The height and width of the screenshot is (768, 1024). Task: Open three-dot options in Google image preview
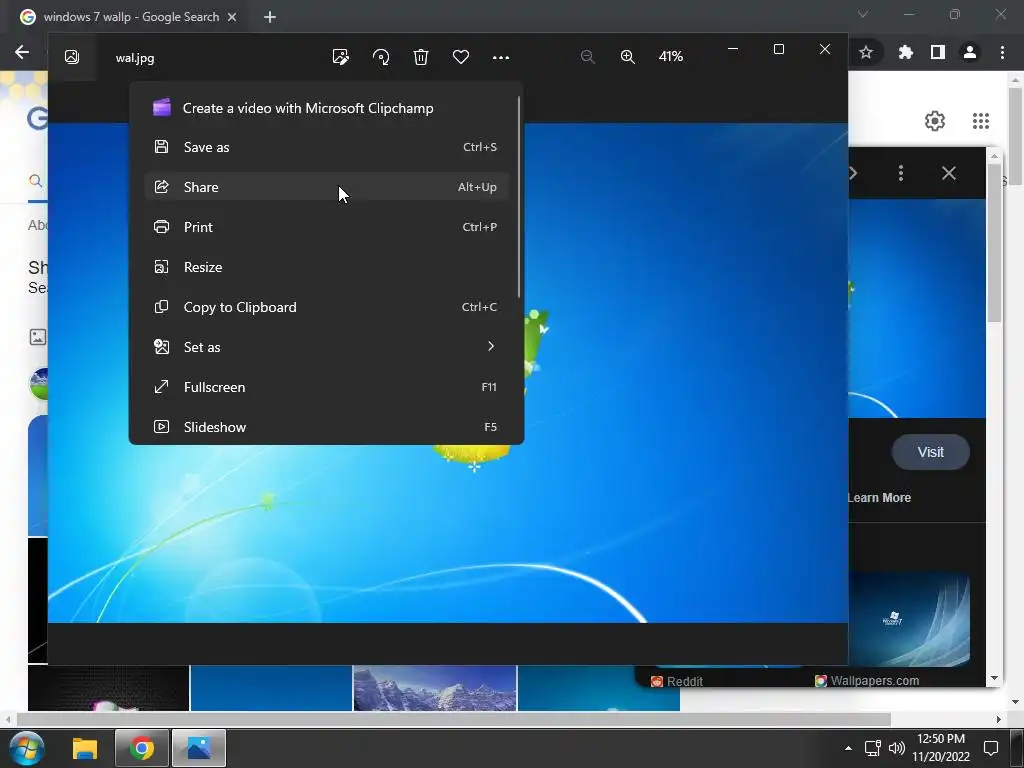901,173
